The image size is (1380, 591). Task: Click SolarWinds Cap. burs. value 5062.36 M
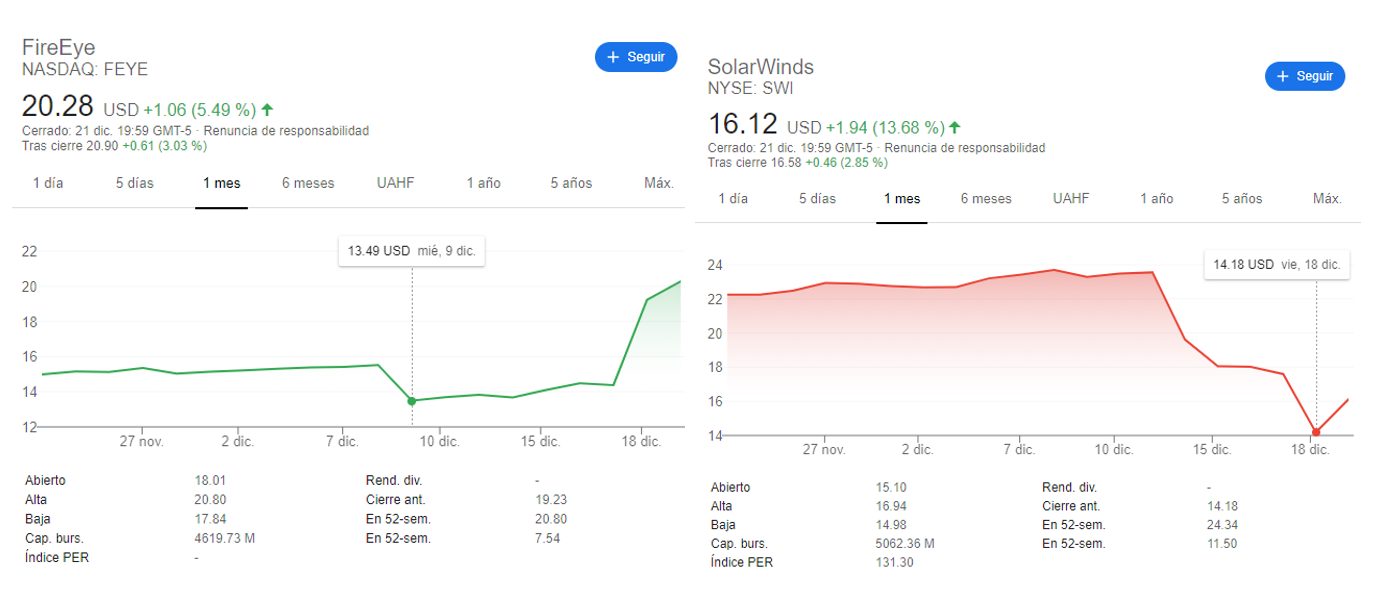905,544
